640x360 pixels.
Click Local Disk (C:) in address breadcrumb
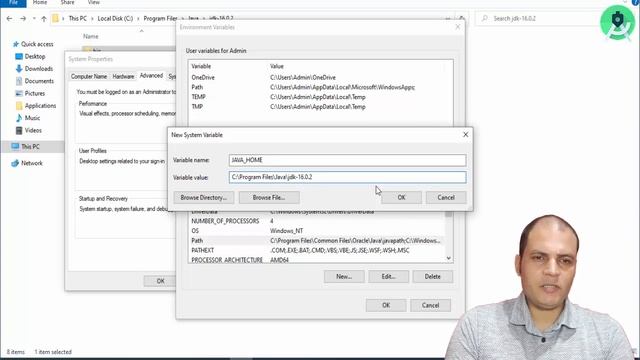(x=115, y=18)
